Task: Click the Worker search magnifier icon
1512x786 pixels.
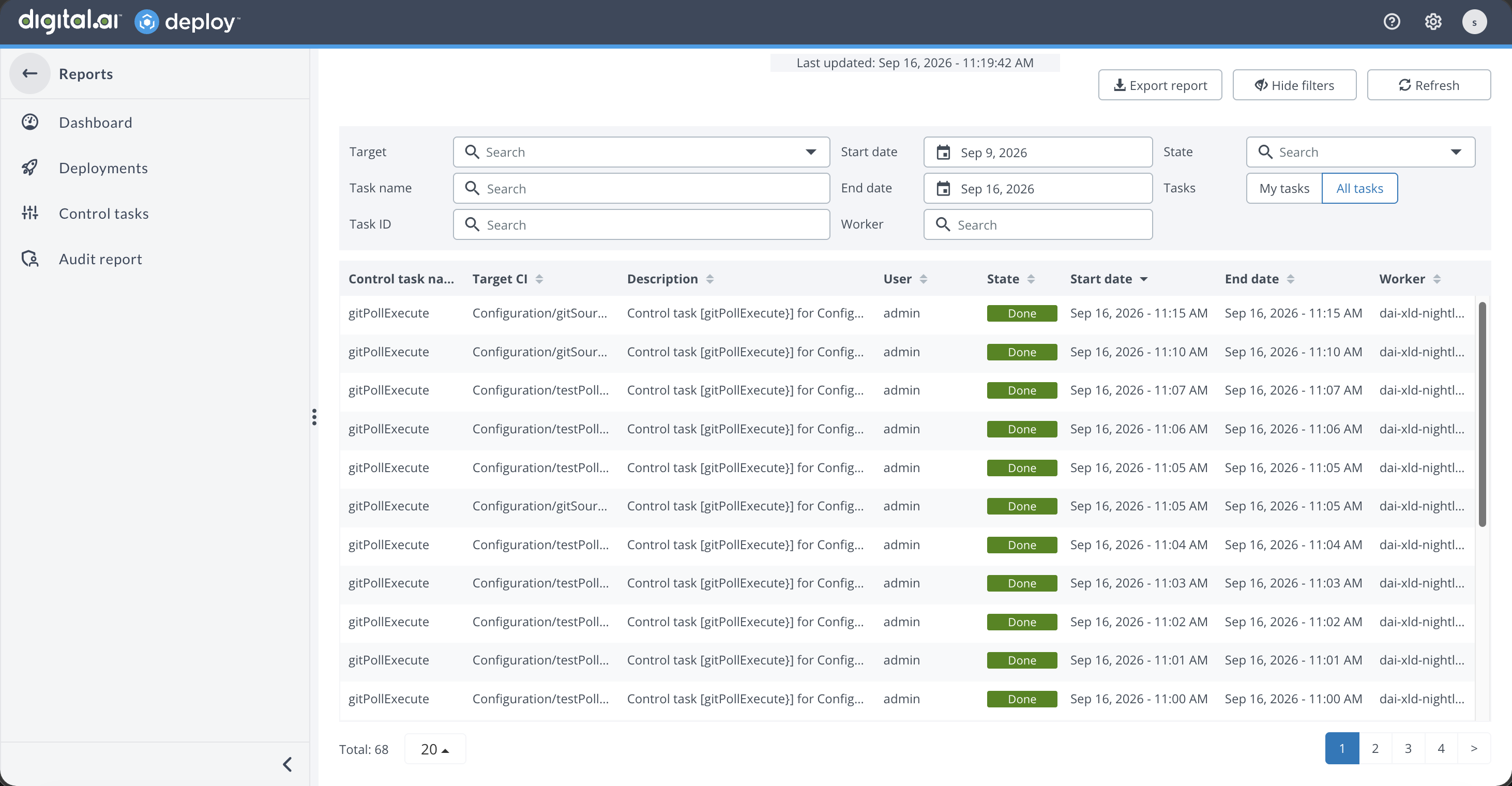Action: (x=943, y=225)
